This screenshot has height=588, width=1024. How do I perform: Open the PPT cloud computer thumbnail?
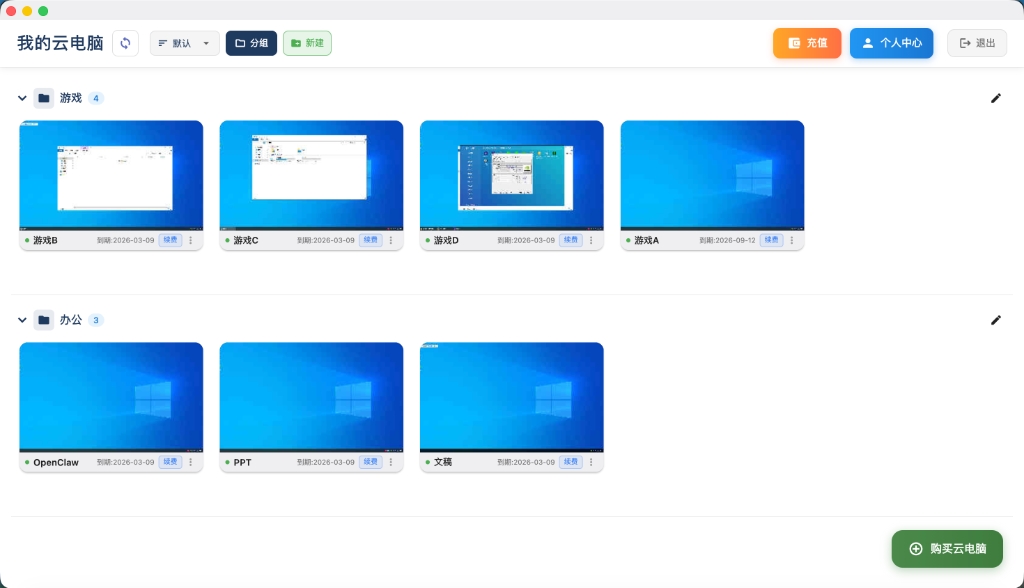[x=311, y=397]
